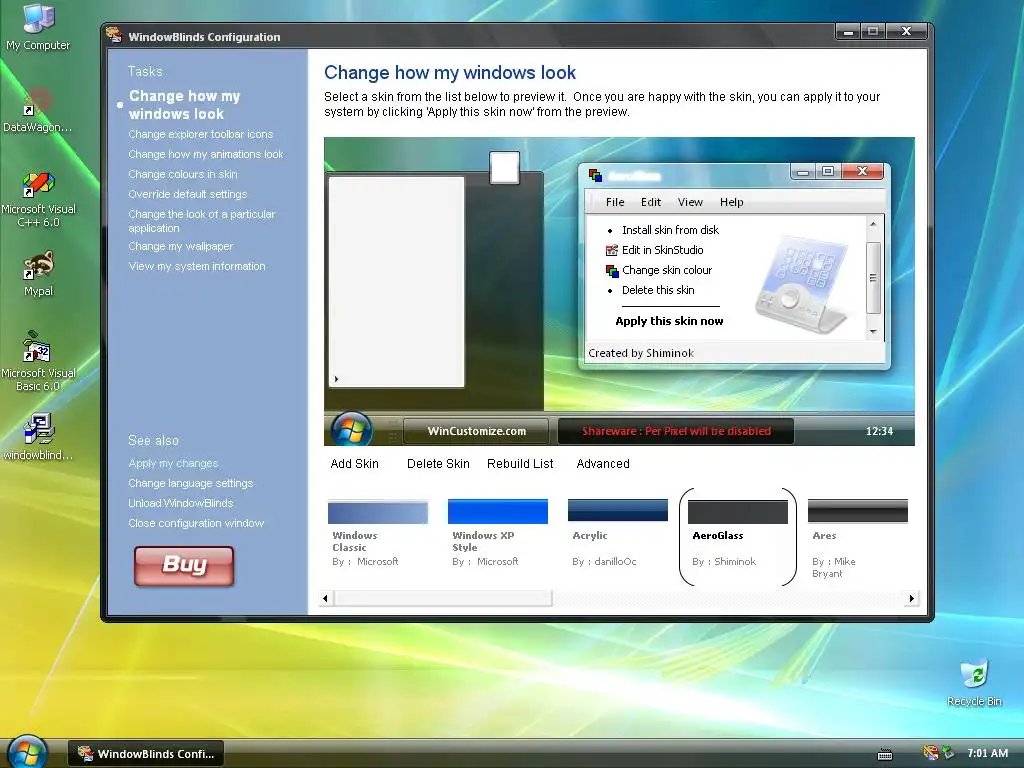Select the AeroGlass skin thumbnail

click(x=738, y=512)
